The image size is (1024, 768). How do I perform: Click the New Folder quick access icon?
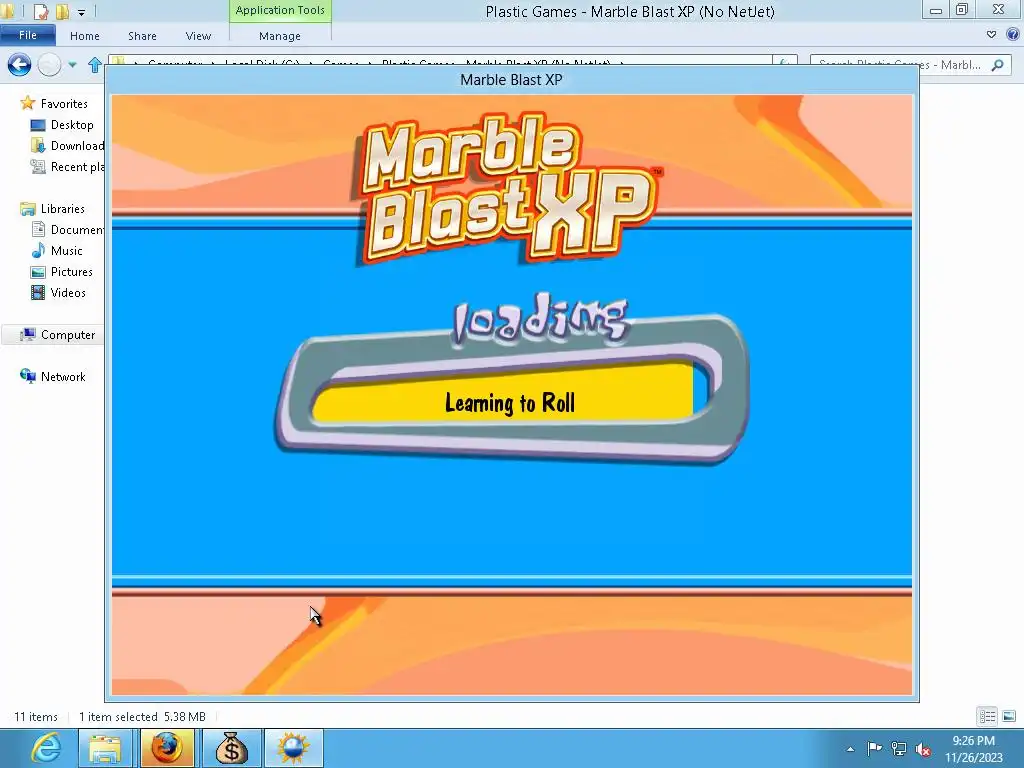pyautogui.click(x=62, y=11)
